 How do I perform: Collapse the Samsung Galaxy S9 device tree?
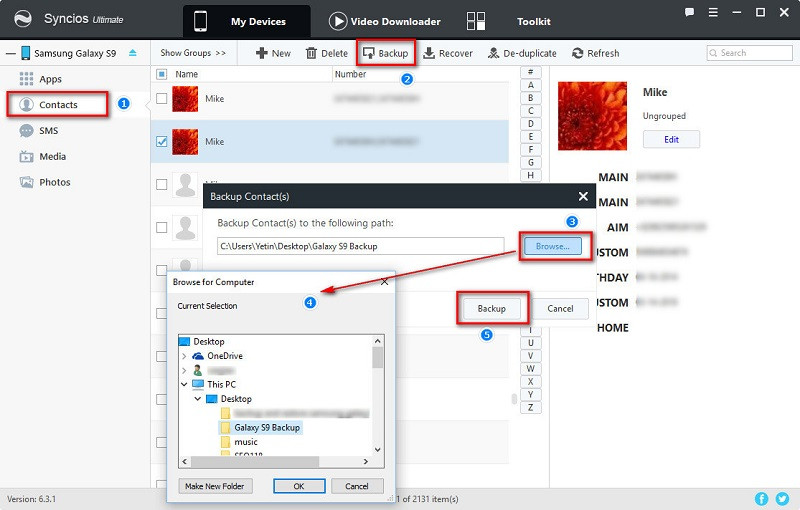11,53
